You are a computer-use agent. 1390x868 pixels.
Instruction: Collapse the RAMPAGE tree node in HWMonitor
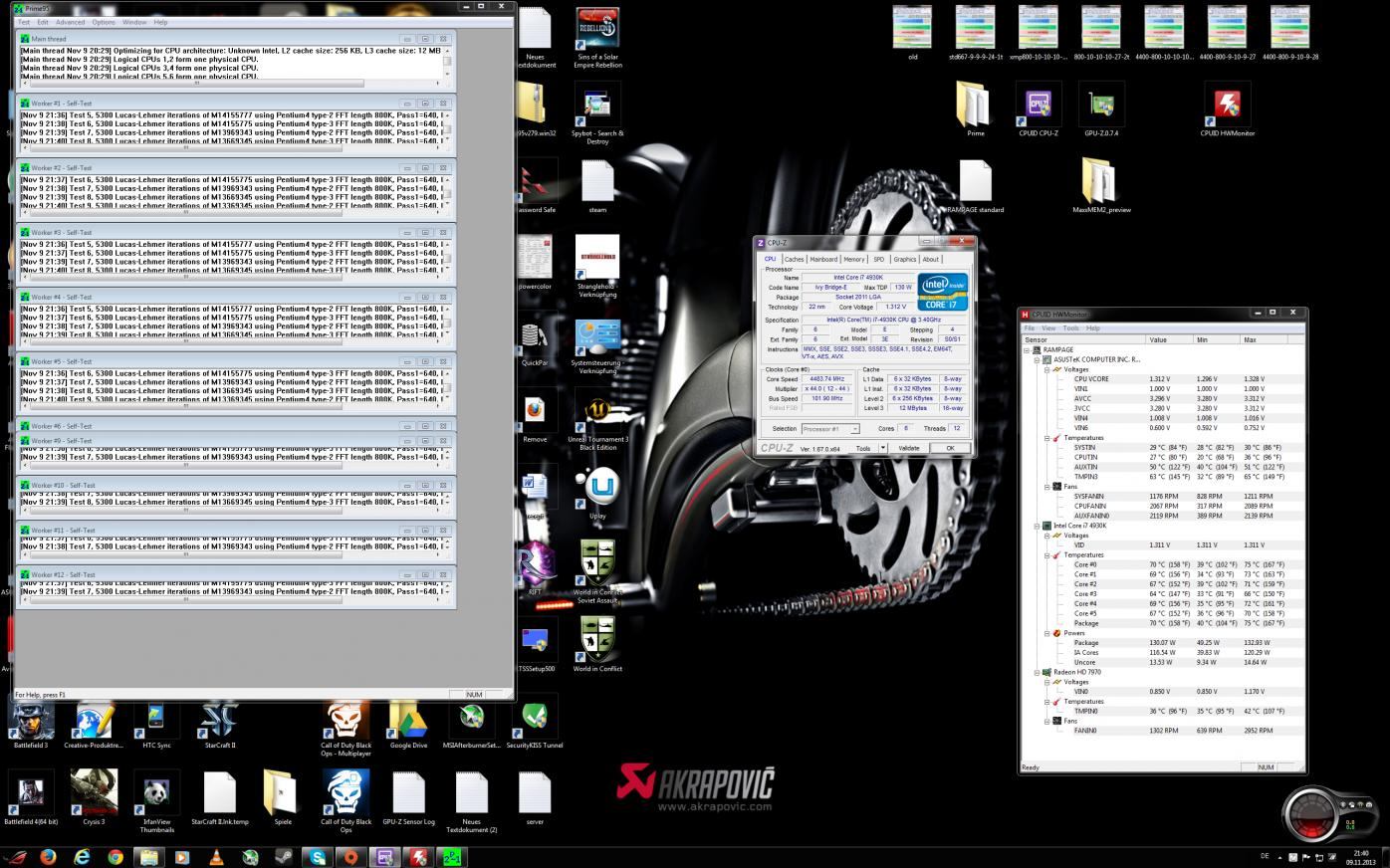pos(1027,350)
